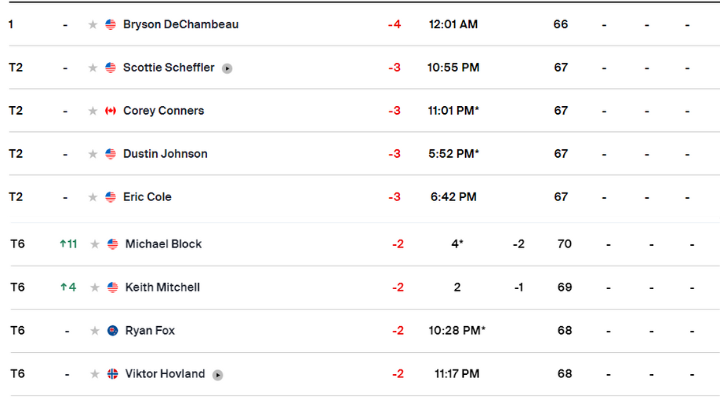Click the Norway flag by Viktor Hovland
The image size is (720, 400).
113,374
